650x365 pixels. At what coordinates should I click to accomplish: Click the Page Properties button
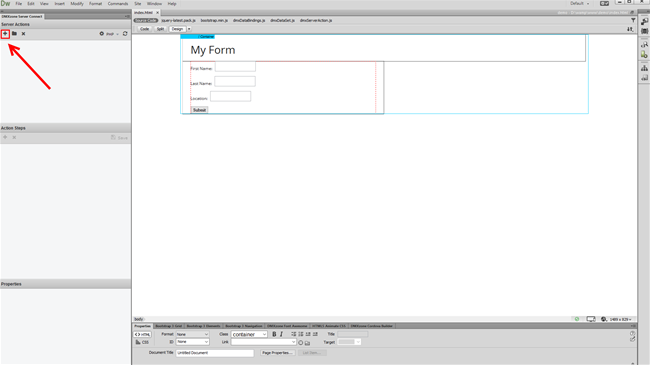click(278, 353)
